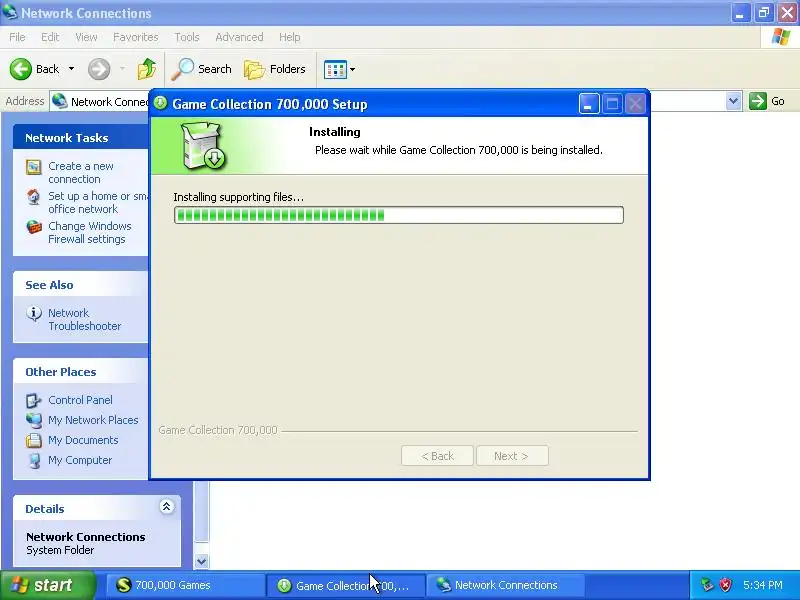The height and width of the screenshot is (600, 800).
Task: Open the Favorites menu
Action: point(136,37)
